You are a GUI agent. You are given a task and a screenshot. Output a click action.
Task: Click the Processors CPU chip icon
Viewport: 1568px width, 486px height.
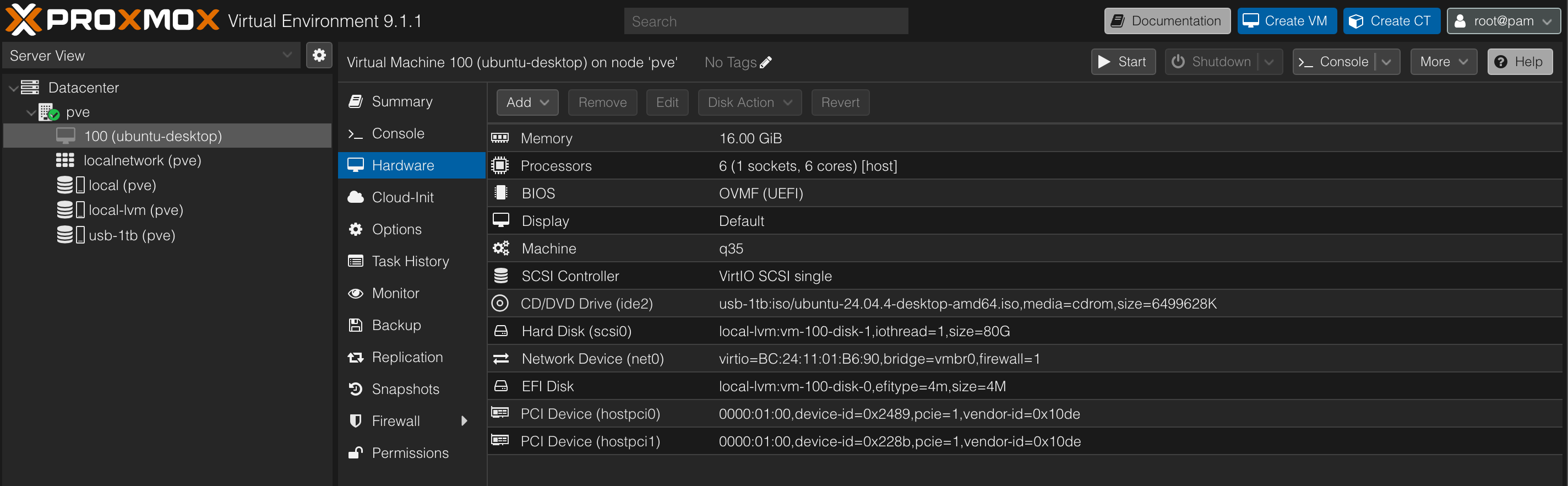[500, 166]
